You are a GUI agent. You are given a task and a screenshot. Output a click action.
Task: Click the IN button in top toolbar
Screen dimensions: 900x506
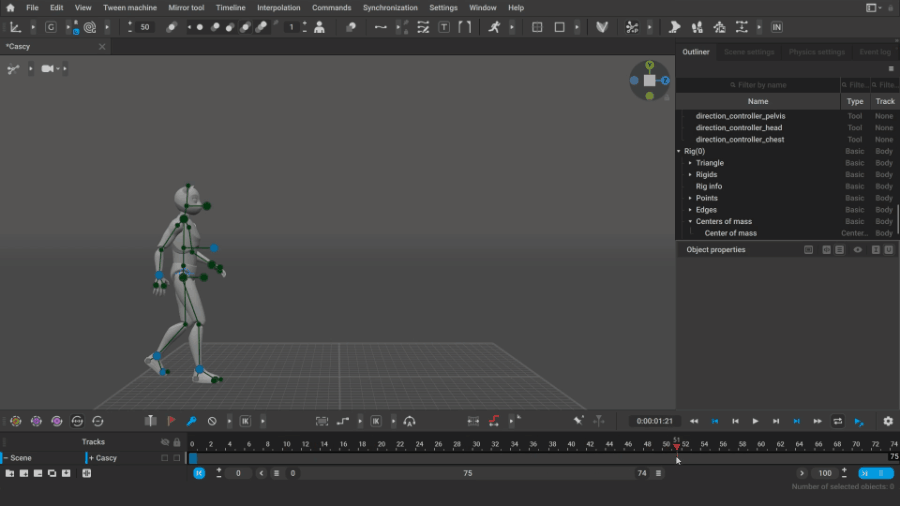coord(777,27)
